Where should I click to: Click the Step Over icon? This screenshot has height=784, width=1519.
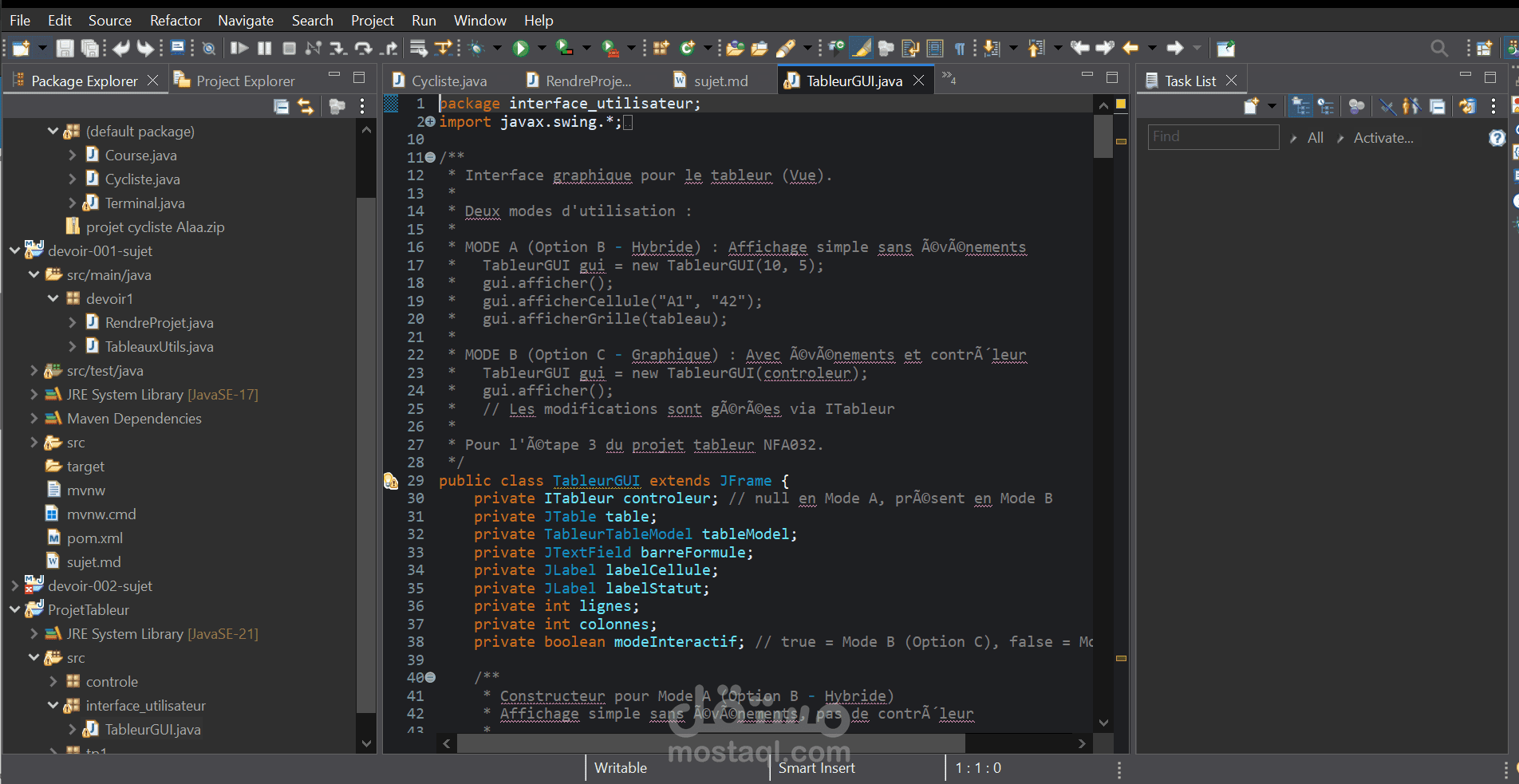[x=363, y=49]
